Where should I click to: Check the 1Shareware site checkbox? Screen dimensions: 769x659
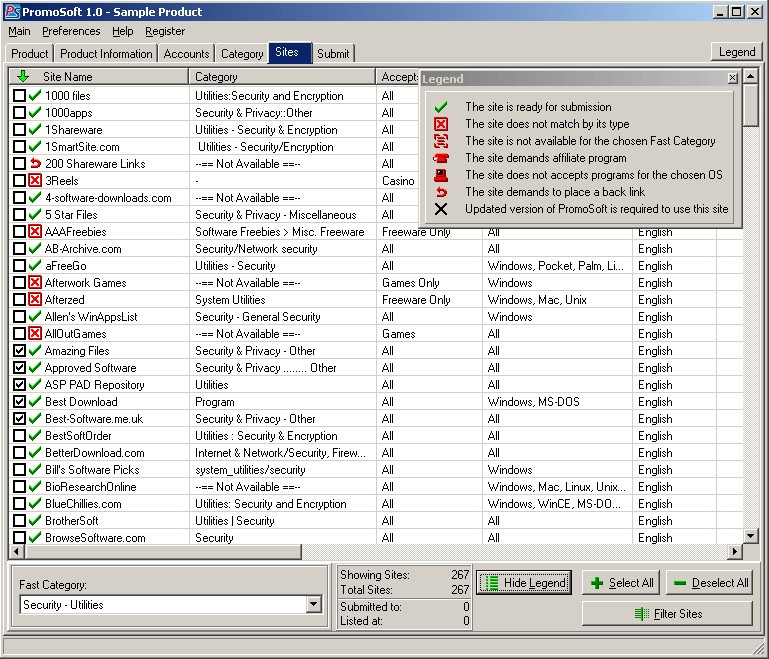pos(19,129)
